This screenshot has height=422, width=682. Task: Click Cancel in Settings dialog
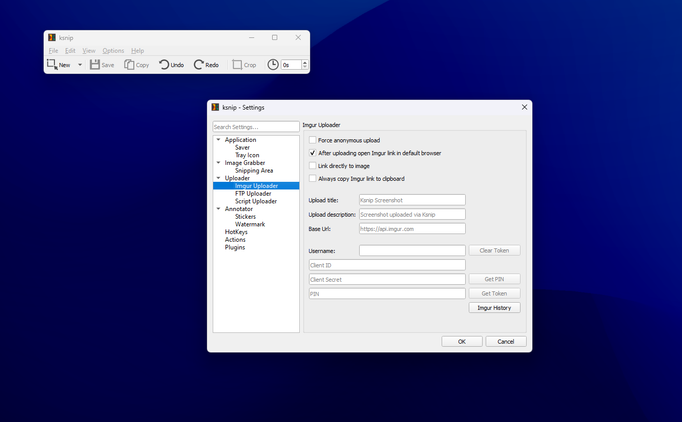click(x=506, y=342)
